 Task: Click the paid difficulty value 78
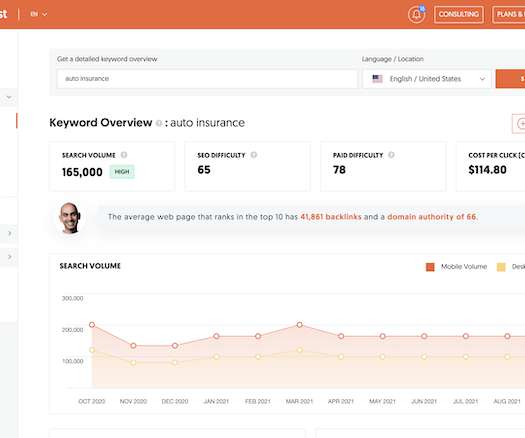pos(339,170)
